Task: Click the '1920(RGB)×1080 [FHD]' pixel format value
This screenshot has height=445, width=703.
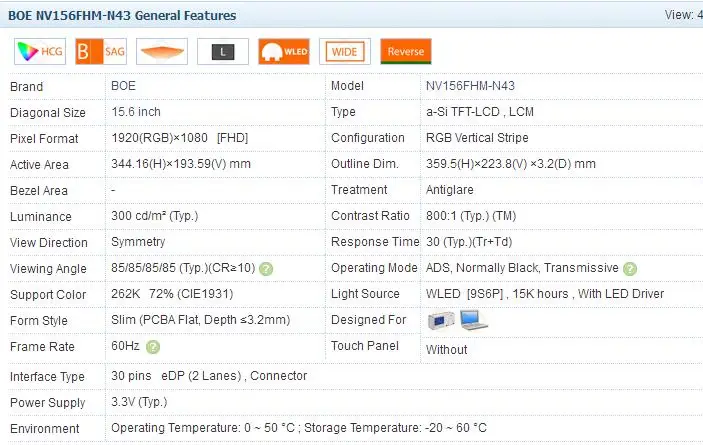Action: click(180, 138)
